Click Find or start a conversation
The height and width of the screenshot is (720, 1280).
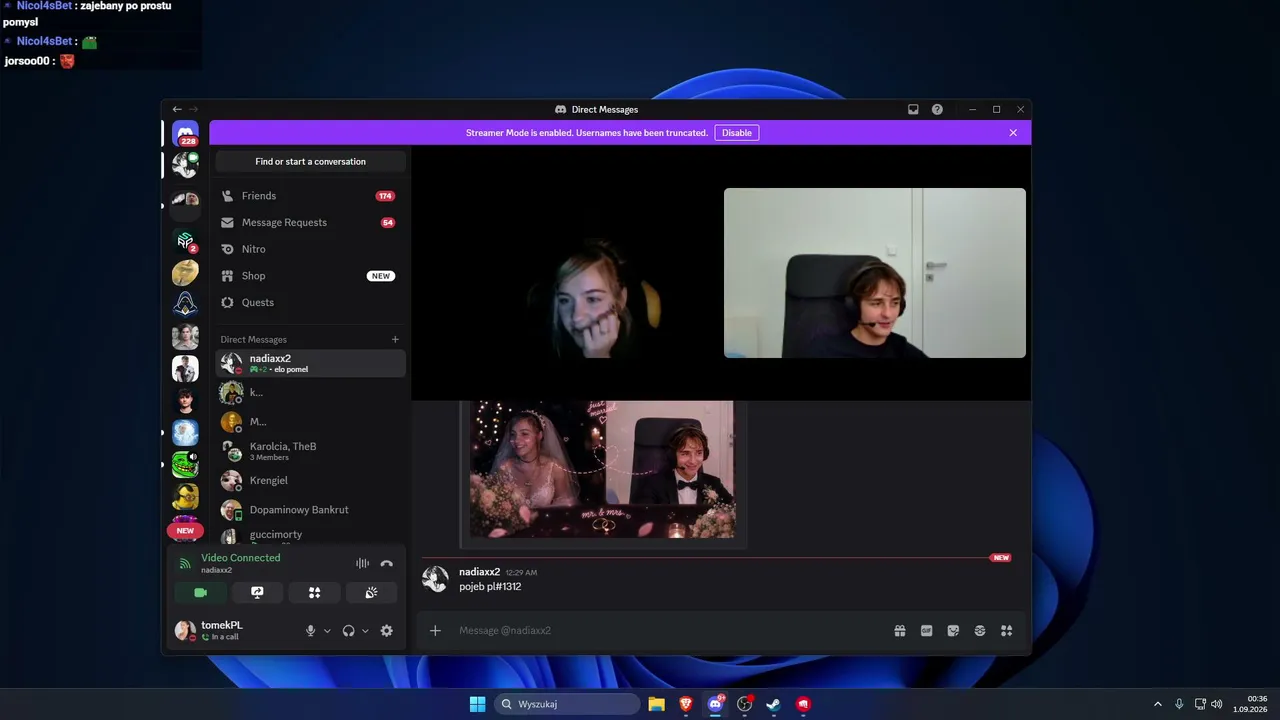pyautogui.click(x=310, y=161)
